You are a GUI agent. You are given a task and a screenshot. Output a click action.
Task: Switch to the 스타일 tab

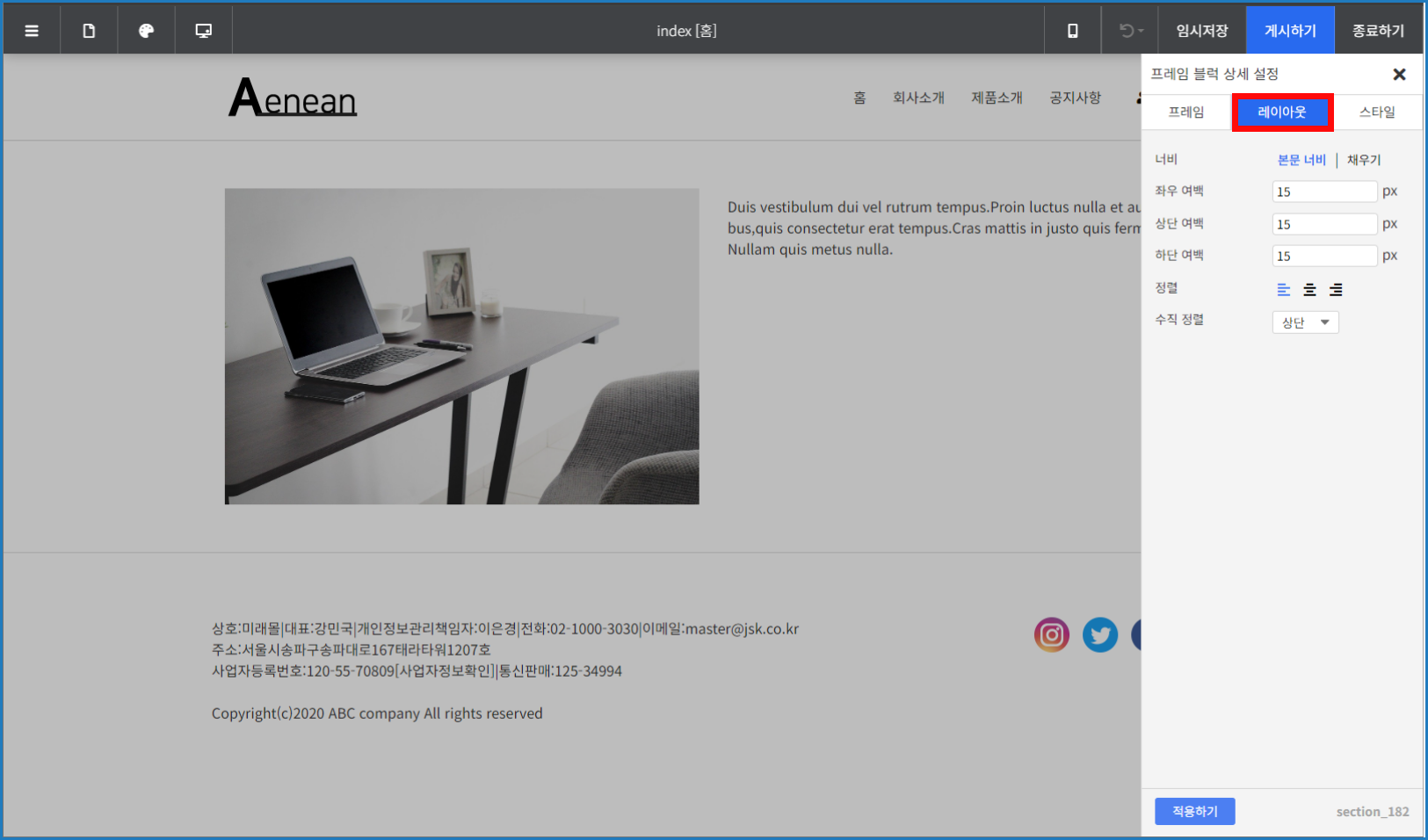click(x=1377, y=112)
